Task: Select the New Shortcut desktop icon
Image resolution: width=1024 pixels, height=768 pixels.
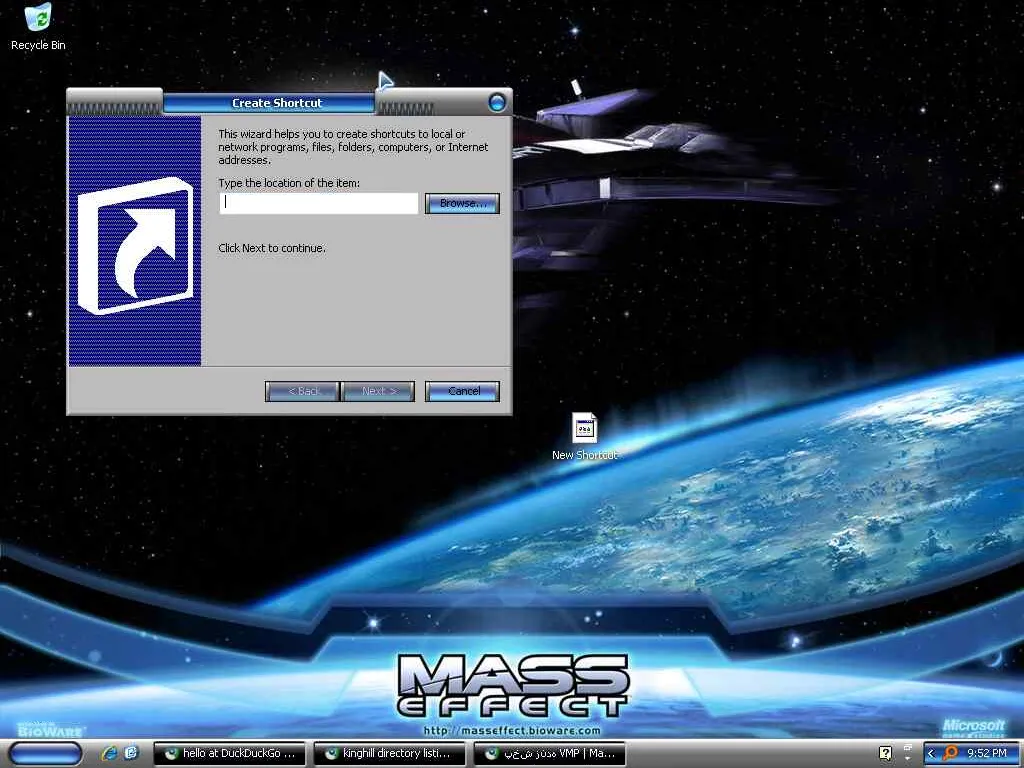Action: [584, 436]
